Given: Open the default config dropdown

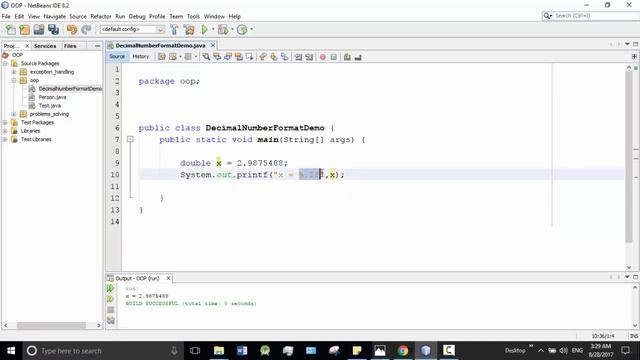Looking at the screenshot, I should [132, 29].
